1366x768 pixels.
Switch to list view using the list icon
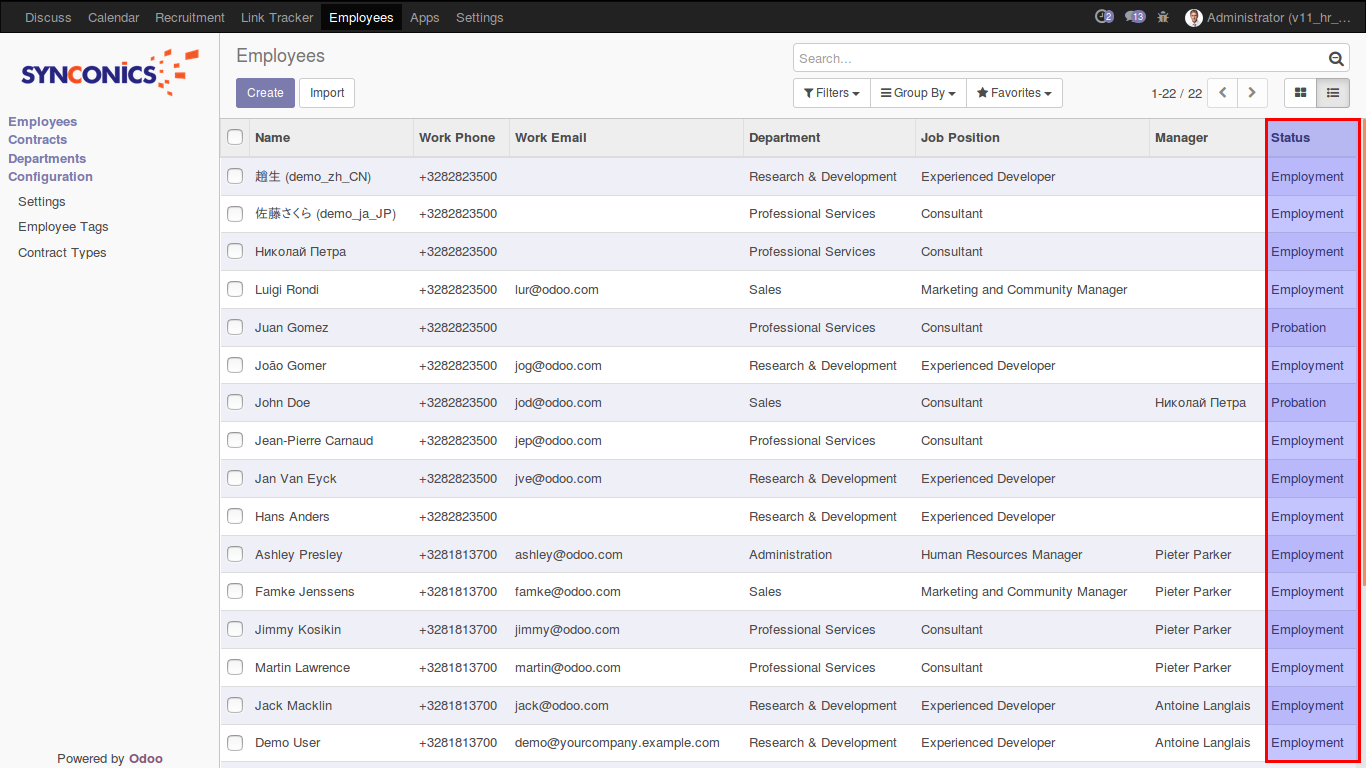point(1333,93)
